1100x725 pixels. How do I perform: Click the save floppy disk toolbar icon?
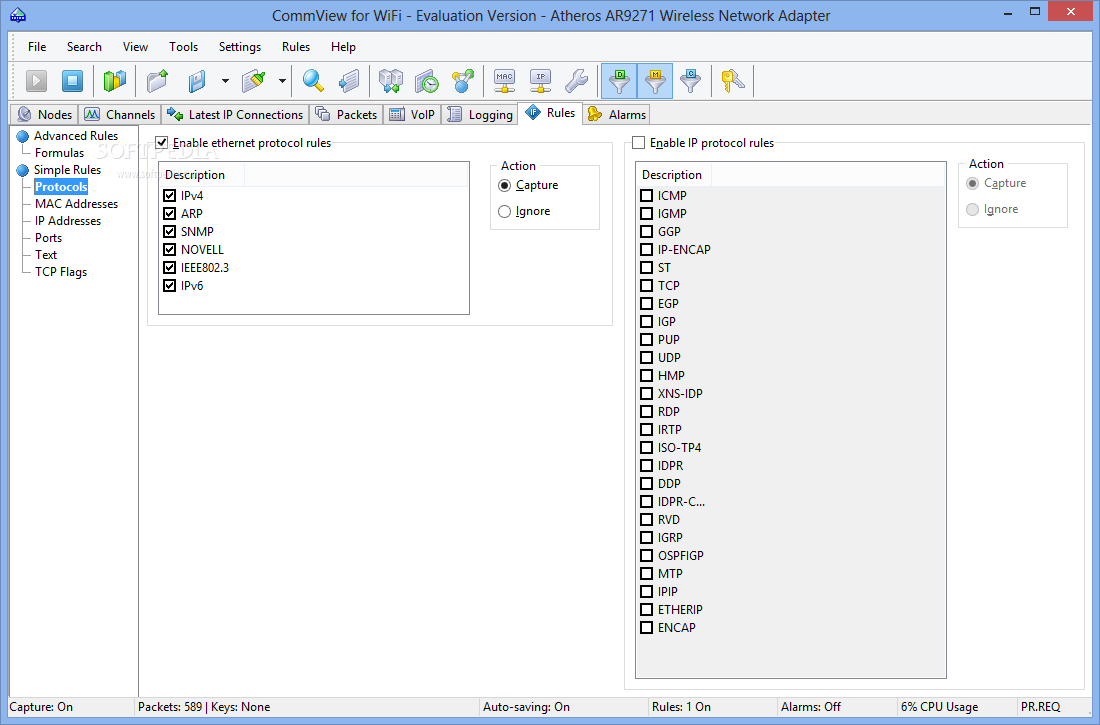[197, 81]
